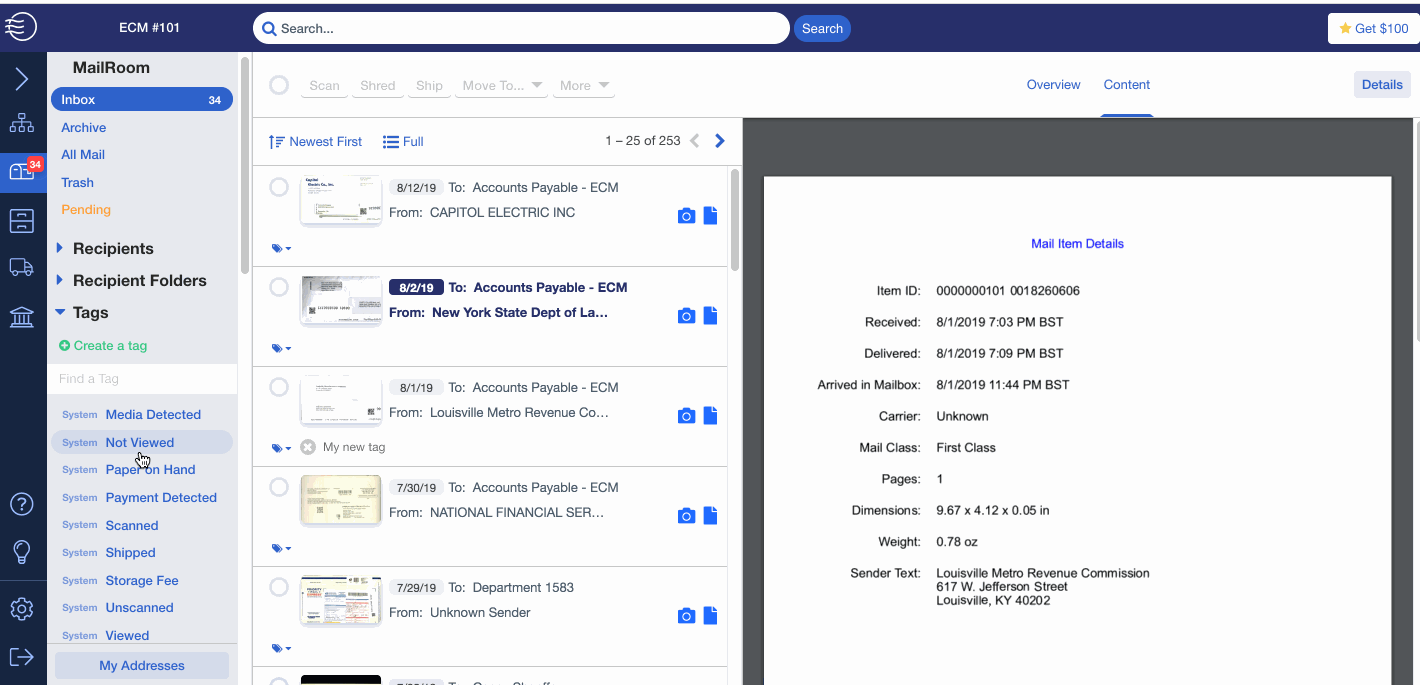Open the CAPITOL ELECTRIC INC envelope thumbnail
This screenshot has height=685, width=1420.
coord(341,200)
